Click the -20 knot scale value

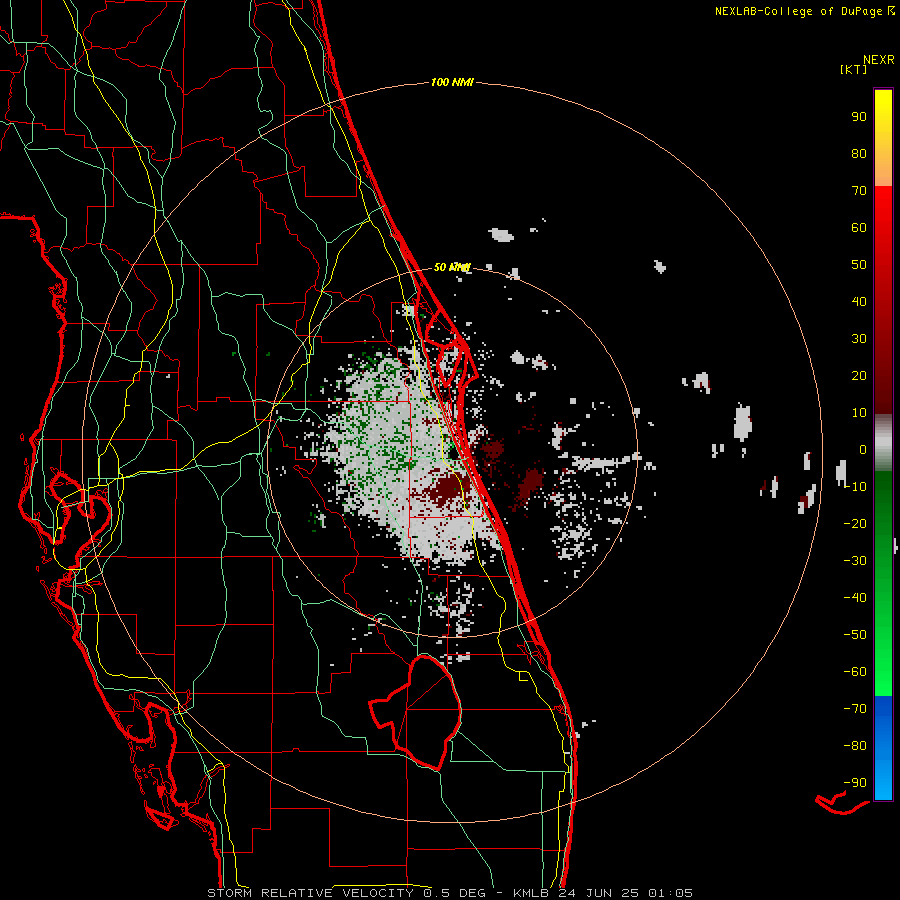tap(855, 523)
